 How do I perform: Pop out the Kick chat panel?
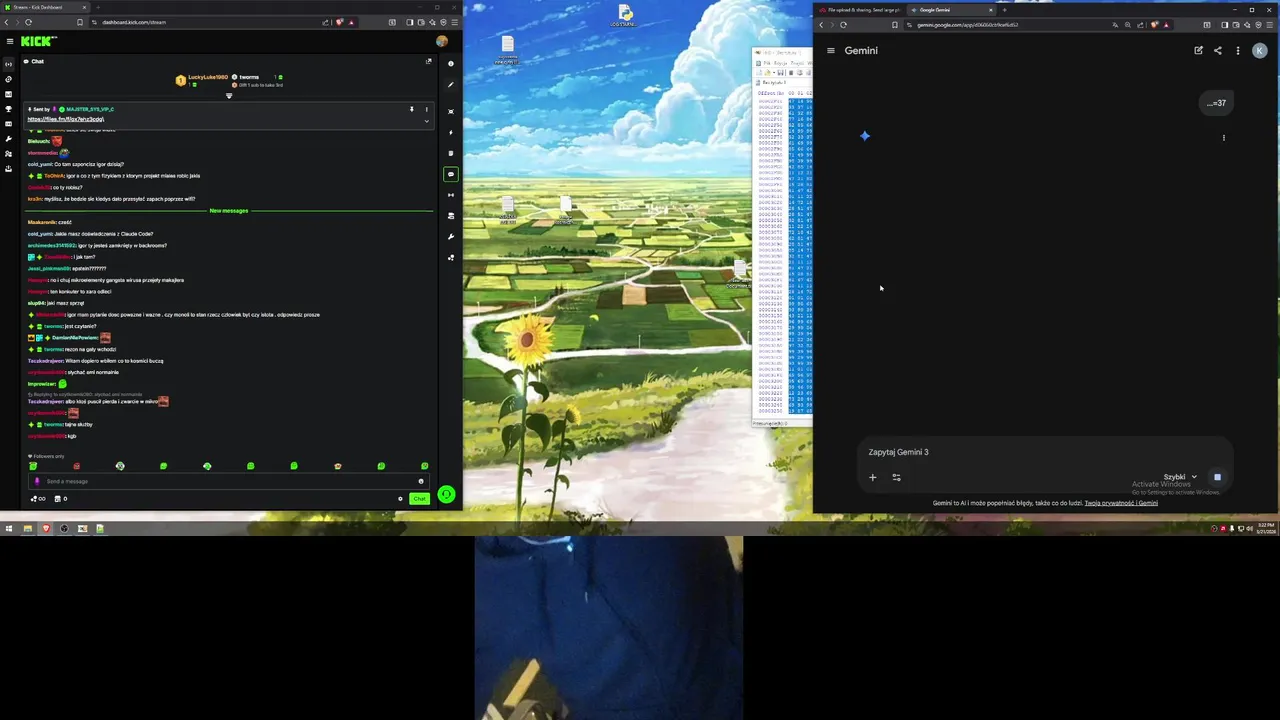[x=429, y=61]
